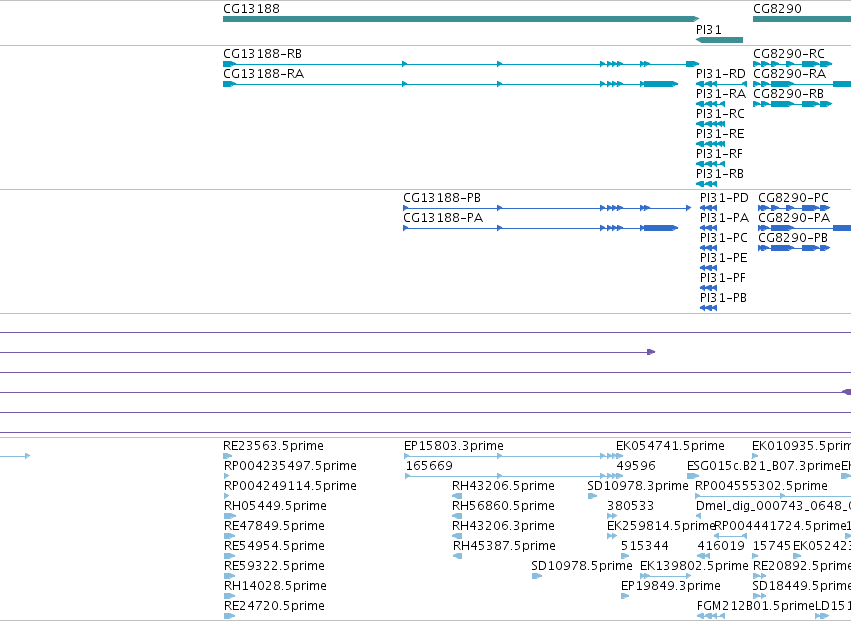Image resolution: width=851 pixels, height=621 pixels.
Task: Select the PI31-RE transcript label
Action: (720, 134)
